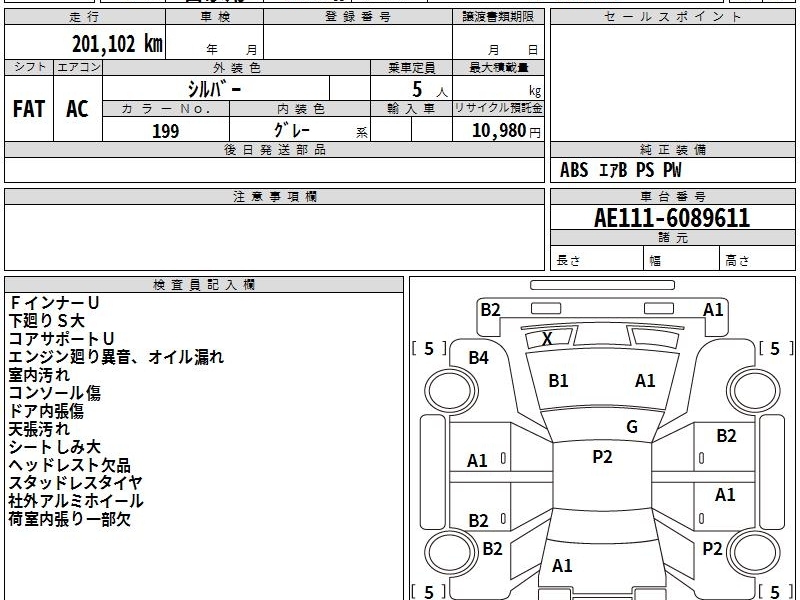The width and height of the screenshot is (800, 600).
Task: Click the 最大積載量 header
Action: pos(498,67)
